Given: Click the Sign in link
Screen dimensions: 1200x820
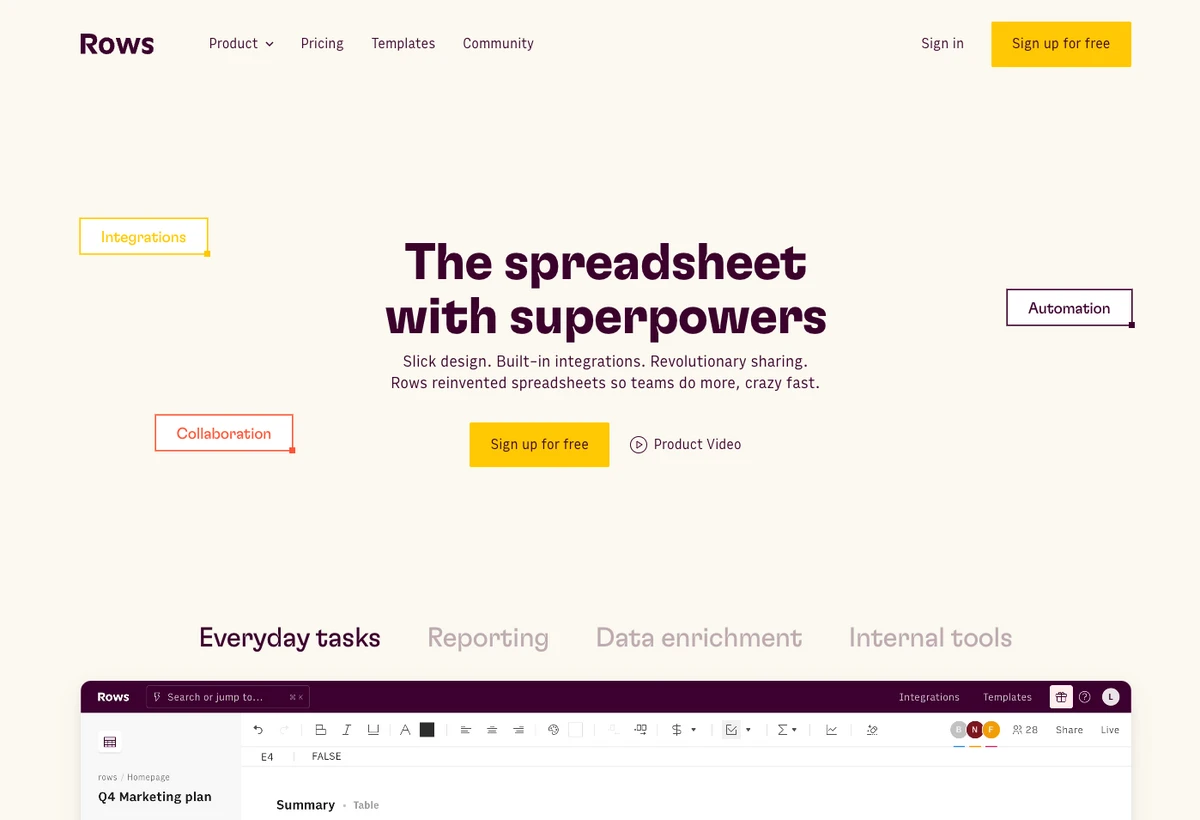Looking at the screenshot, I should pyautogui.click(x=943, y=44).
